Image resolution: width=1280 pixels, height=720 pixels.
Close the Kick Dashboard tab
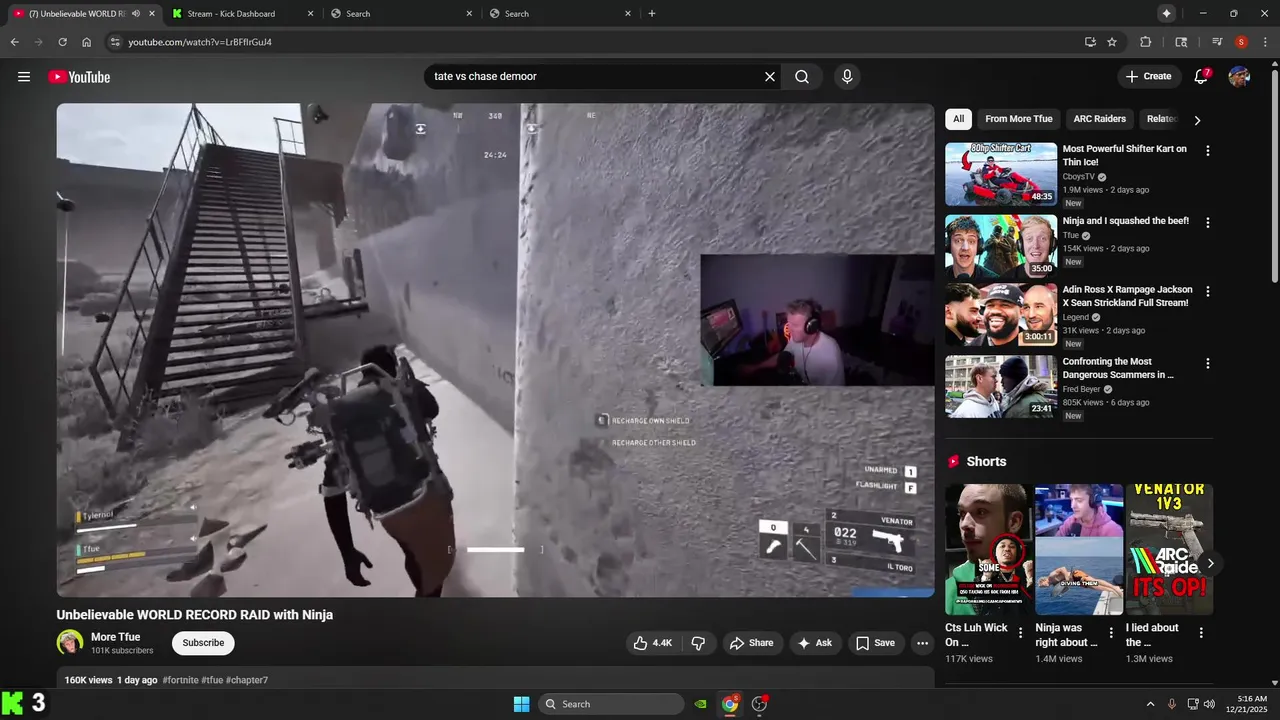point(311,13)
